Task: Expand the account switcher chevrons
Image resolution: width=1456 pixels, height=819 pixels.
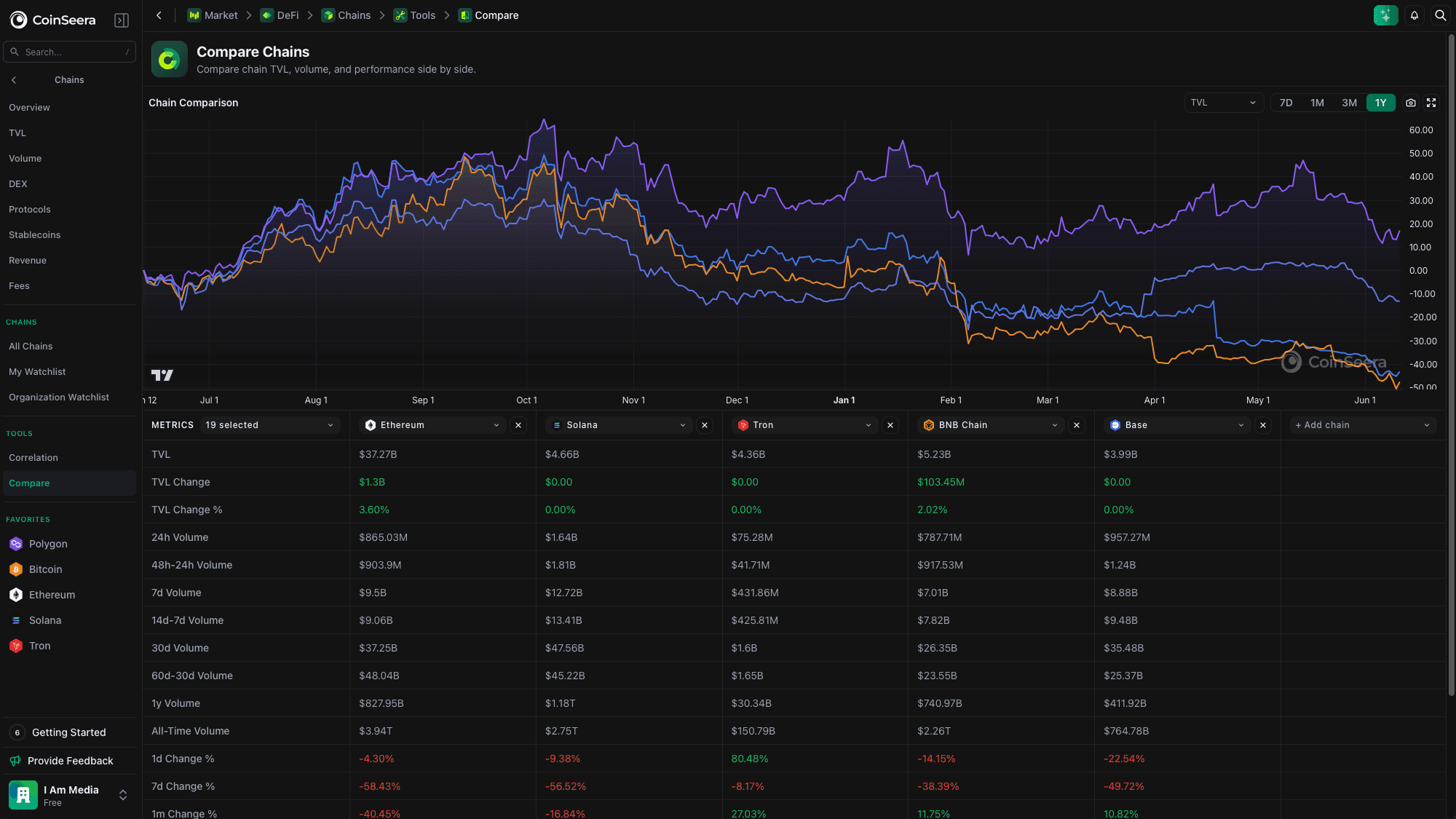Action: coord(123,795)
